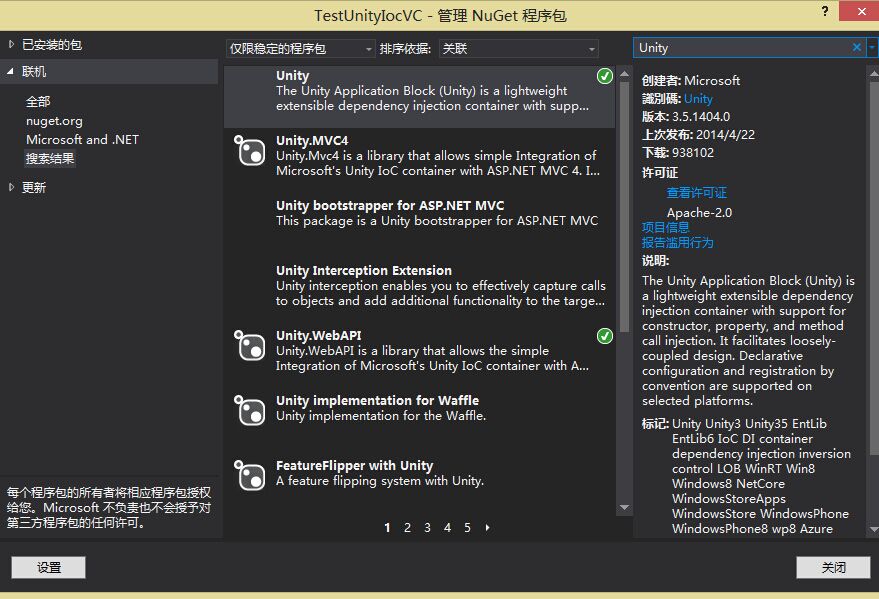
Task: Open the 项目信息 link
Action: 665,227
